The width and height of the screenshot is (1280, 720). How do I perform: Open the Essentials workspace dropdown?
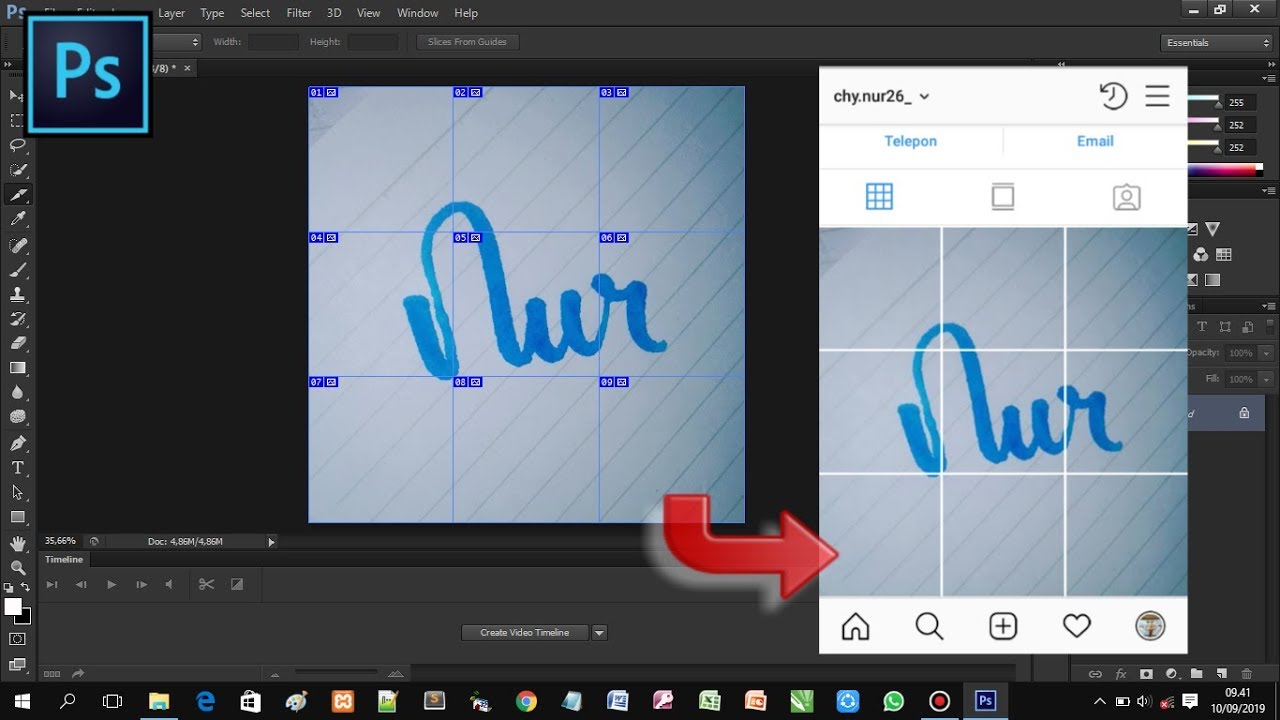1217,42
